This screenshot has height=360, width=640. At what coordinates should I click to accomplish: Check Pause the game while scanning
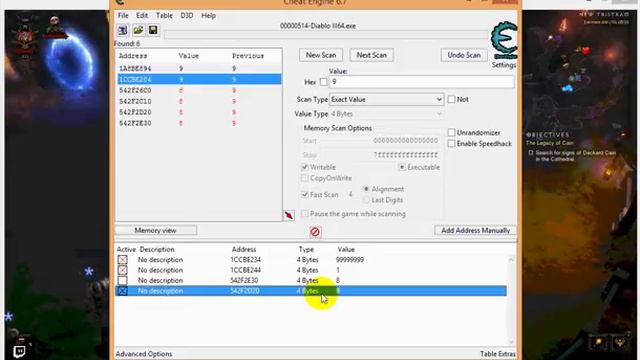[x=304, y=213]
